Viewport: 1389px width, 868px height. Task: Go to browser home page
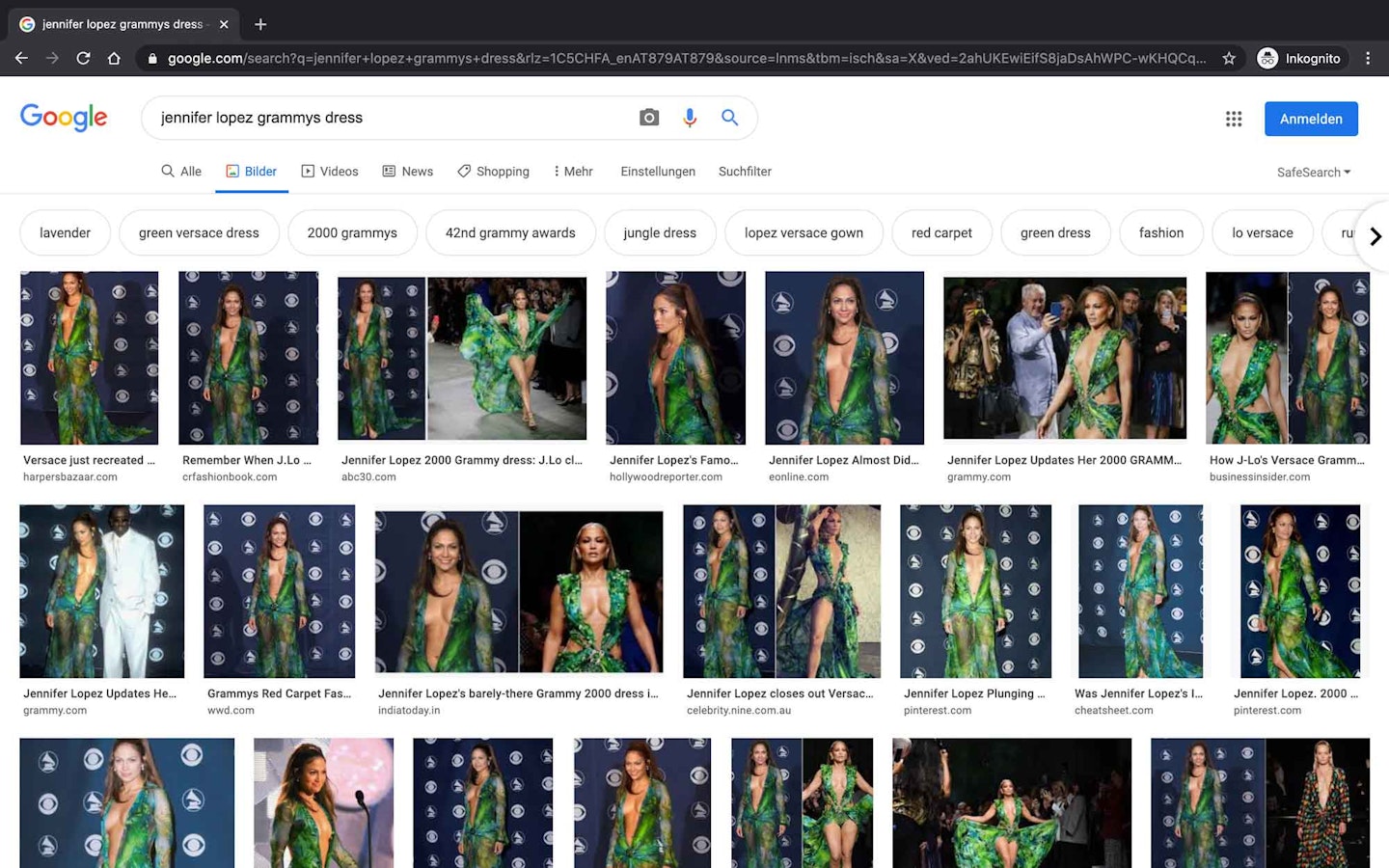click(x=114, y=58)
